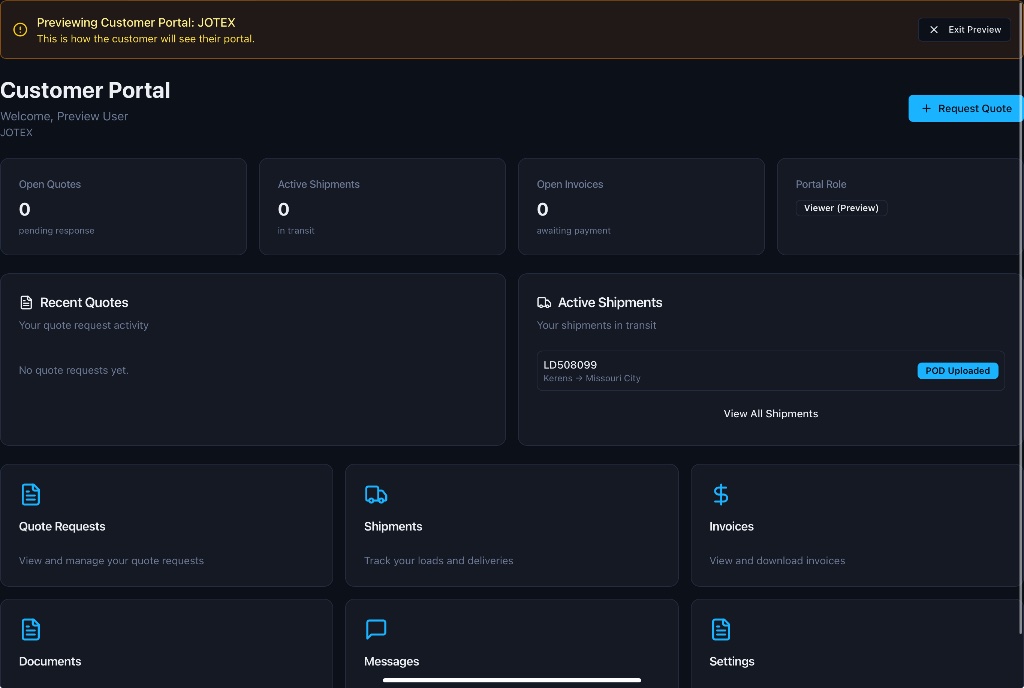Click the Shipments truck icon
Viewport: 1024px width, 688px height.
coord(376,494)
